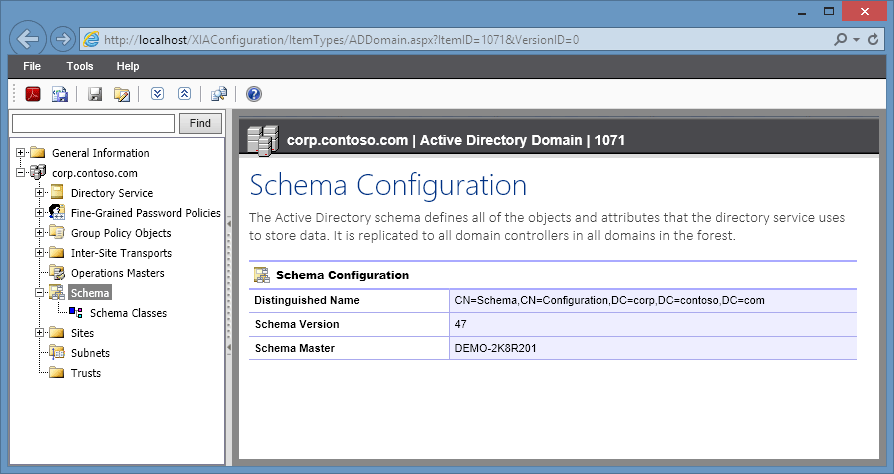The image size is (894, 474).
Task: Click the Operations Masters icon
Action: (57, 272)
